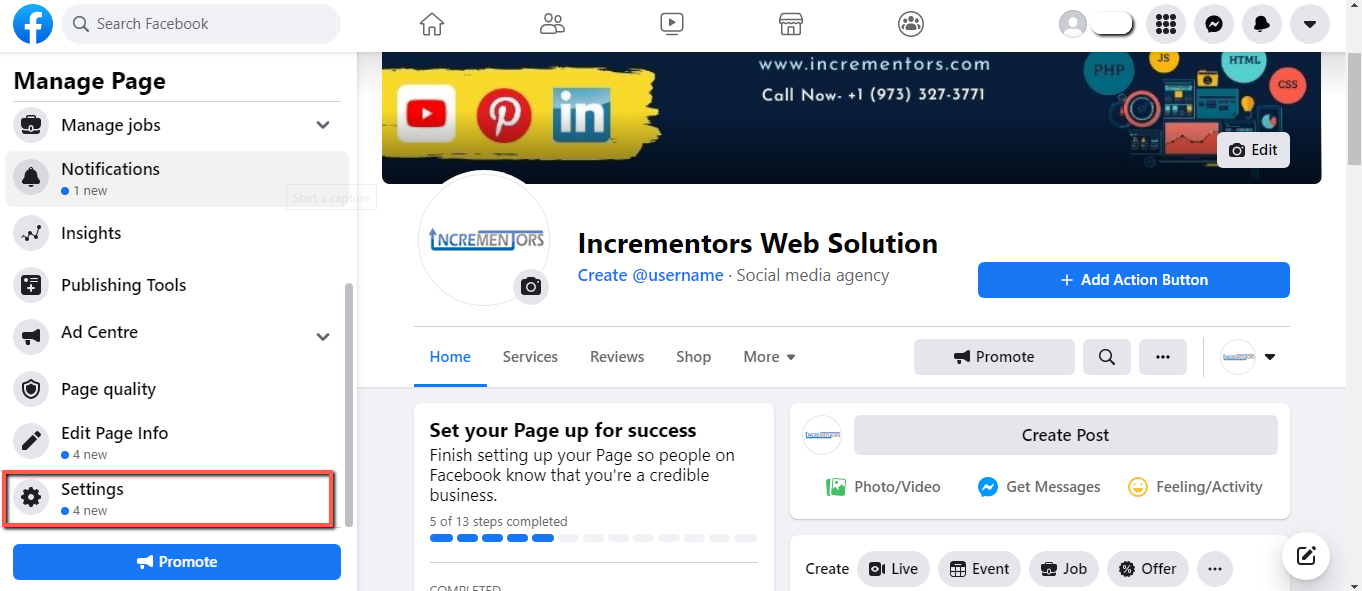Click the setup steps progress bar

pos(594,538)
